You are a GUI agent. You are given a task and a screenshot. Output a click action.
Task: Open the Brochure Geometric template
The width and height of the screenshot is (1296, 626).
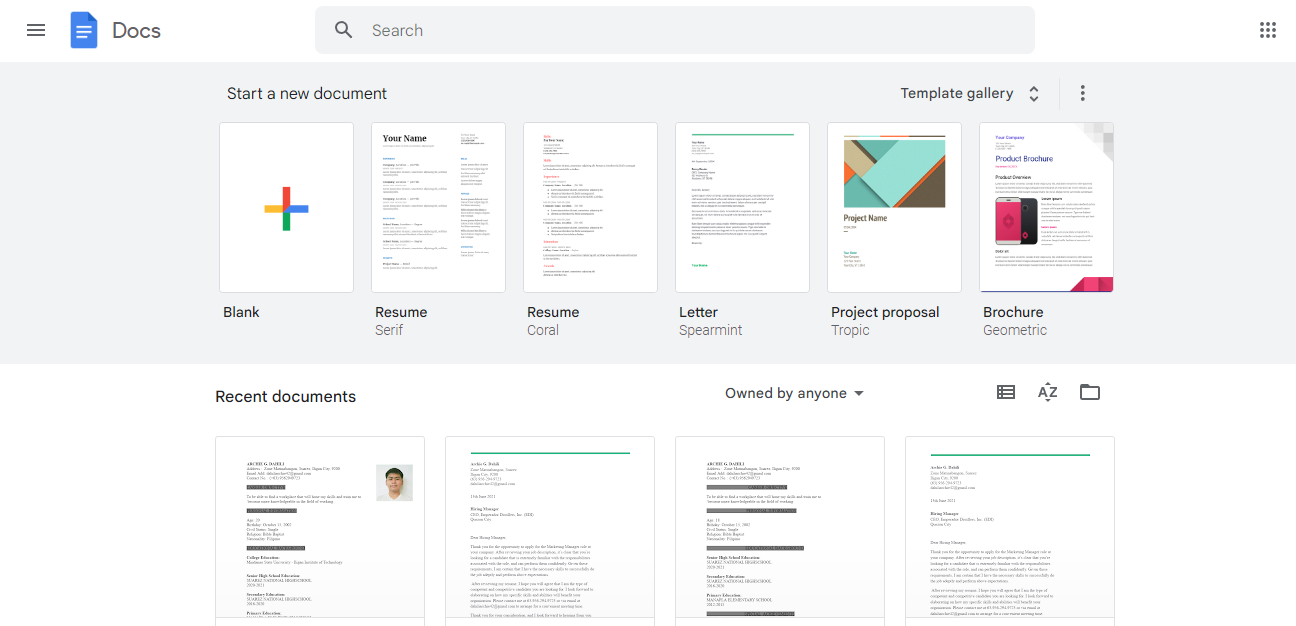pos(1046,207)
